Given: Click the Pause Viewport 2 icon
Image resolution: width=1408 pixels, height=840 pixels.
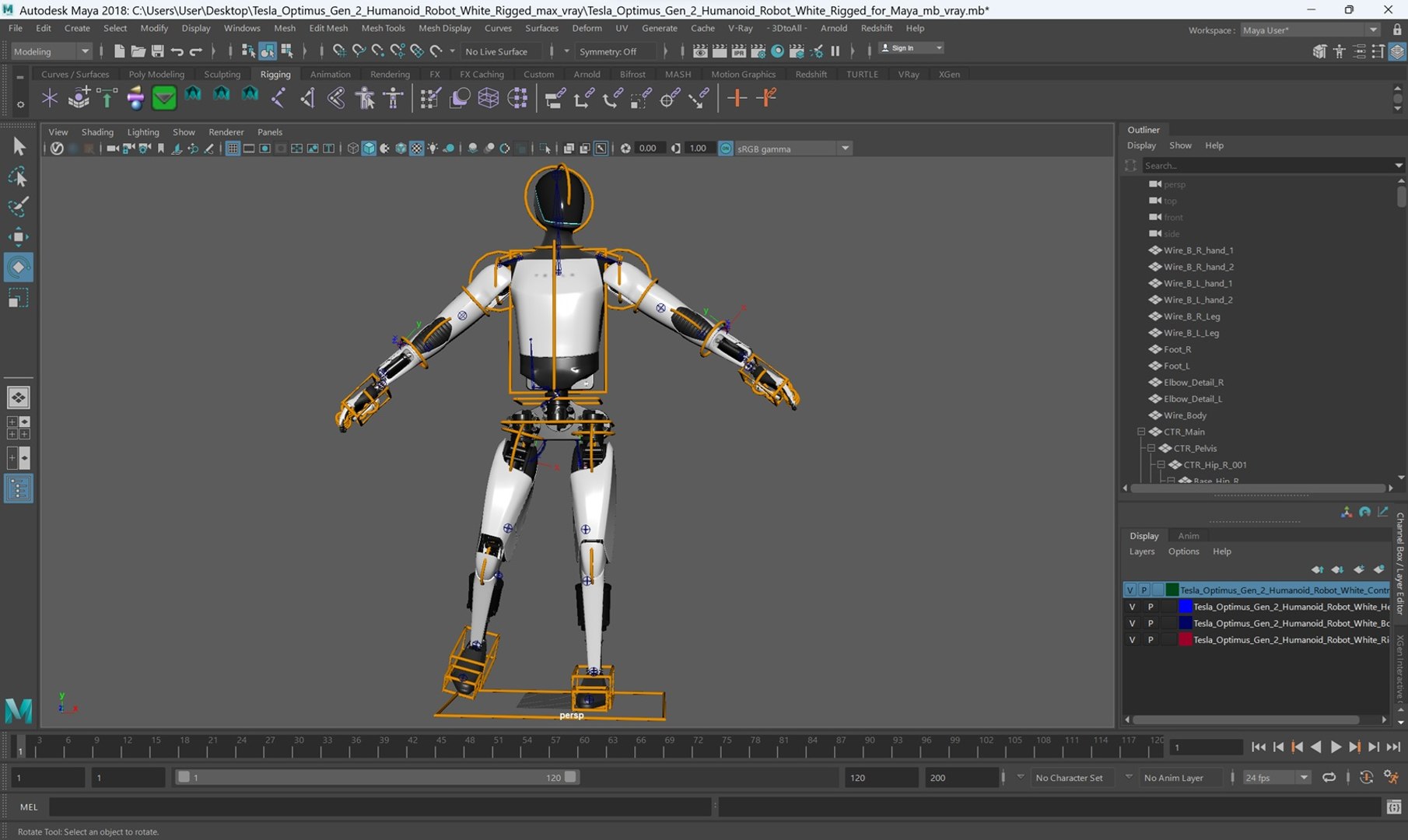Looking at the screenshot, I should tap(835, 51).
